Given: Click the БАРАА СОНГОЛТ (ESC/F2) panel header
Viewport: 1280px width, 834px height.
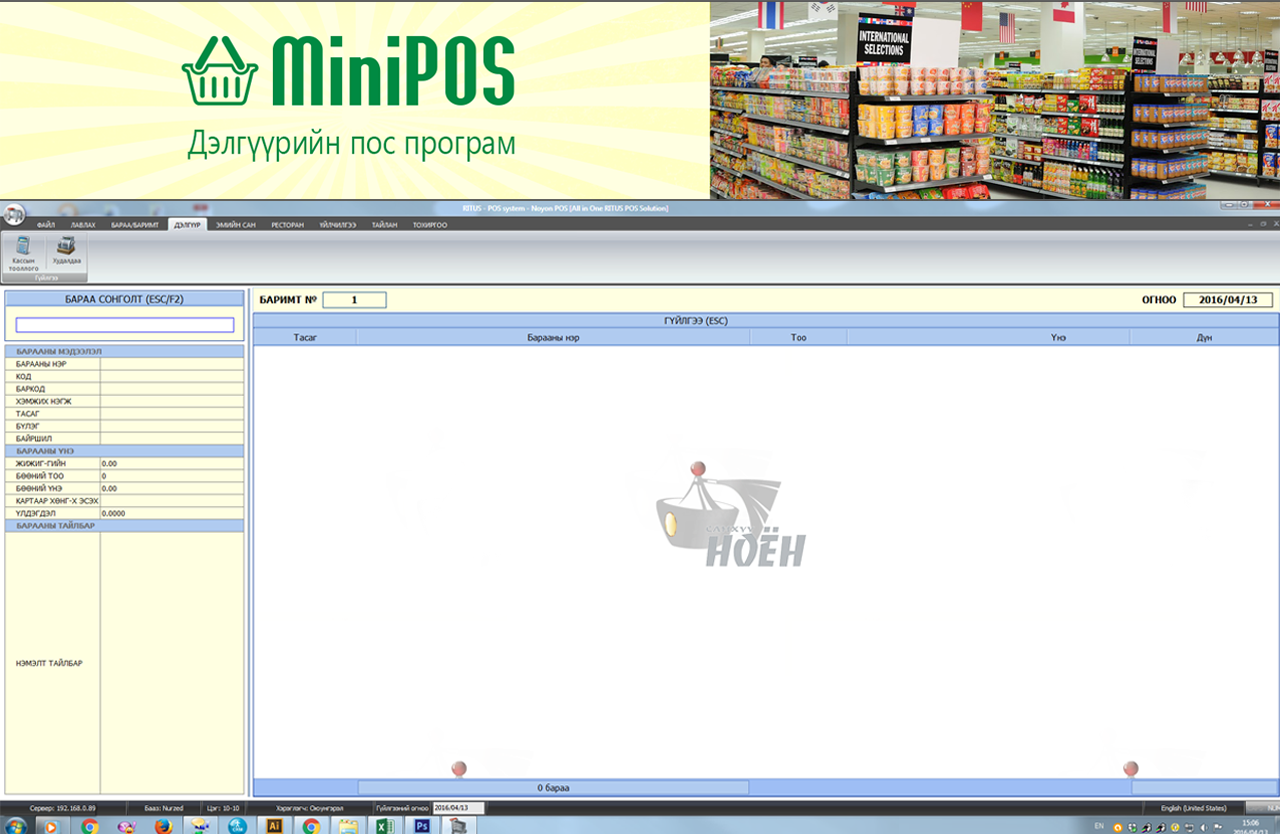Looking at the screenshot, I should [125, 298].
